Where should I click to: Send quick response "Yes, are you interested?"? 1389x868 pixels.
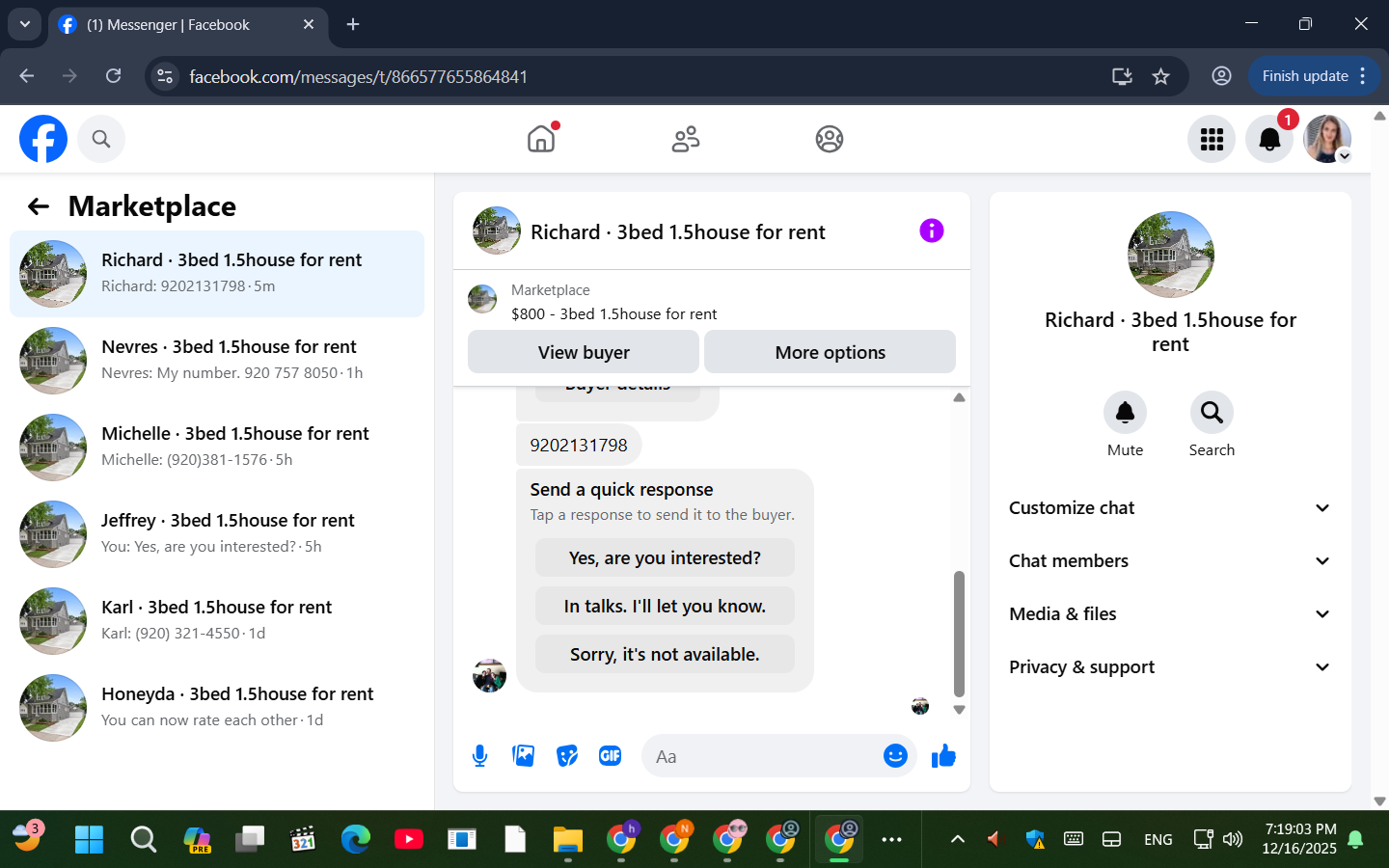tap(665, 557)
